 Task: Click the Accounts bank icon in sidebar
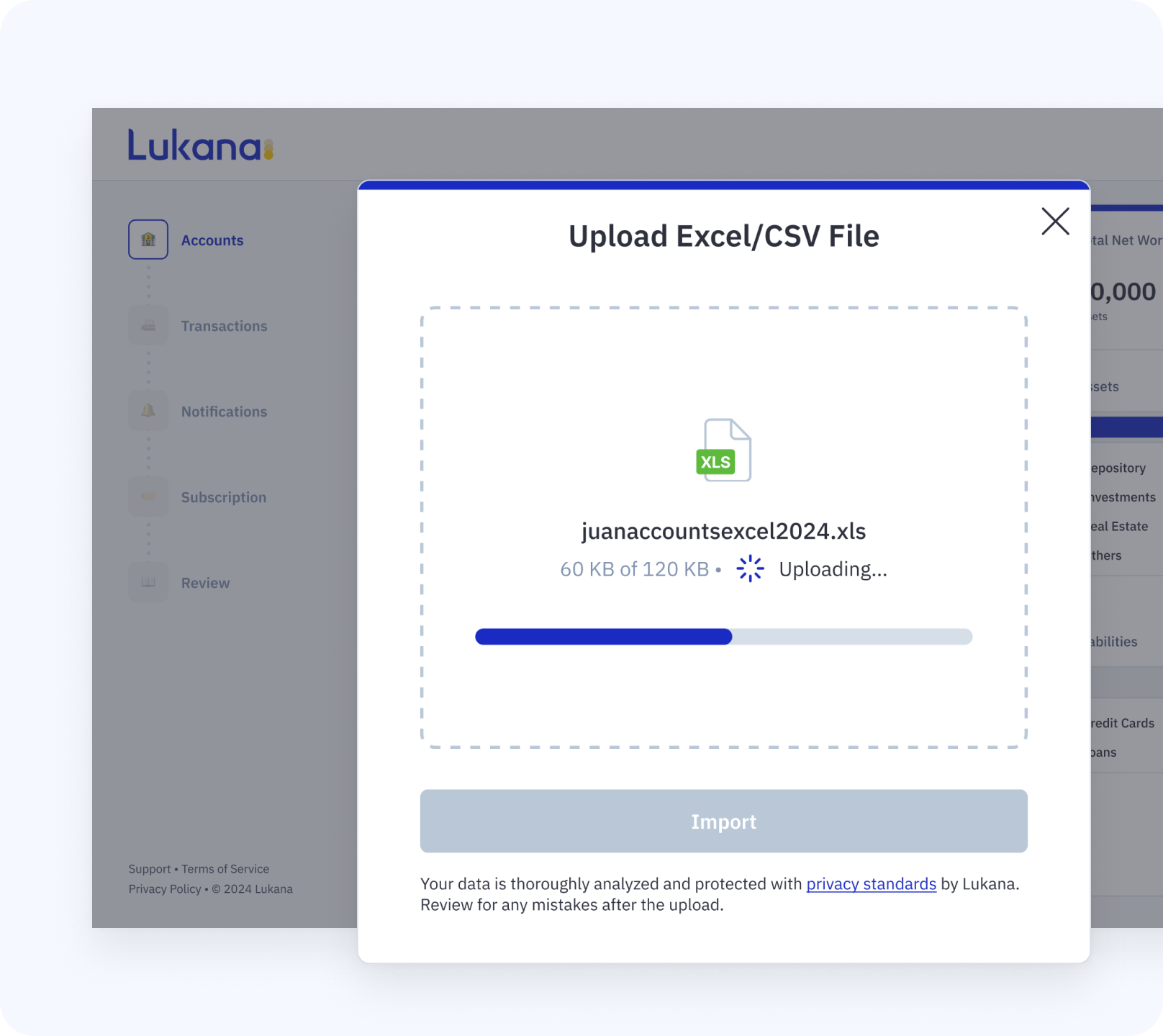[148, 240]
